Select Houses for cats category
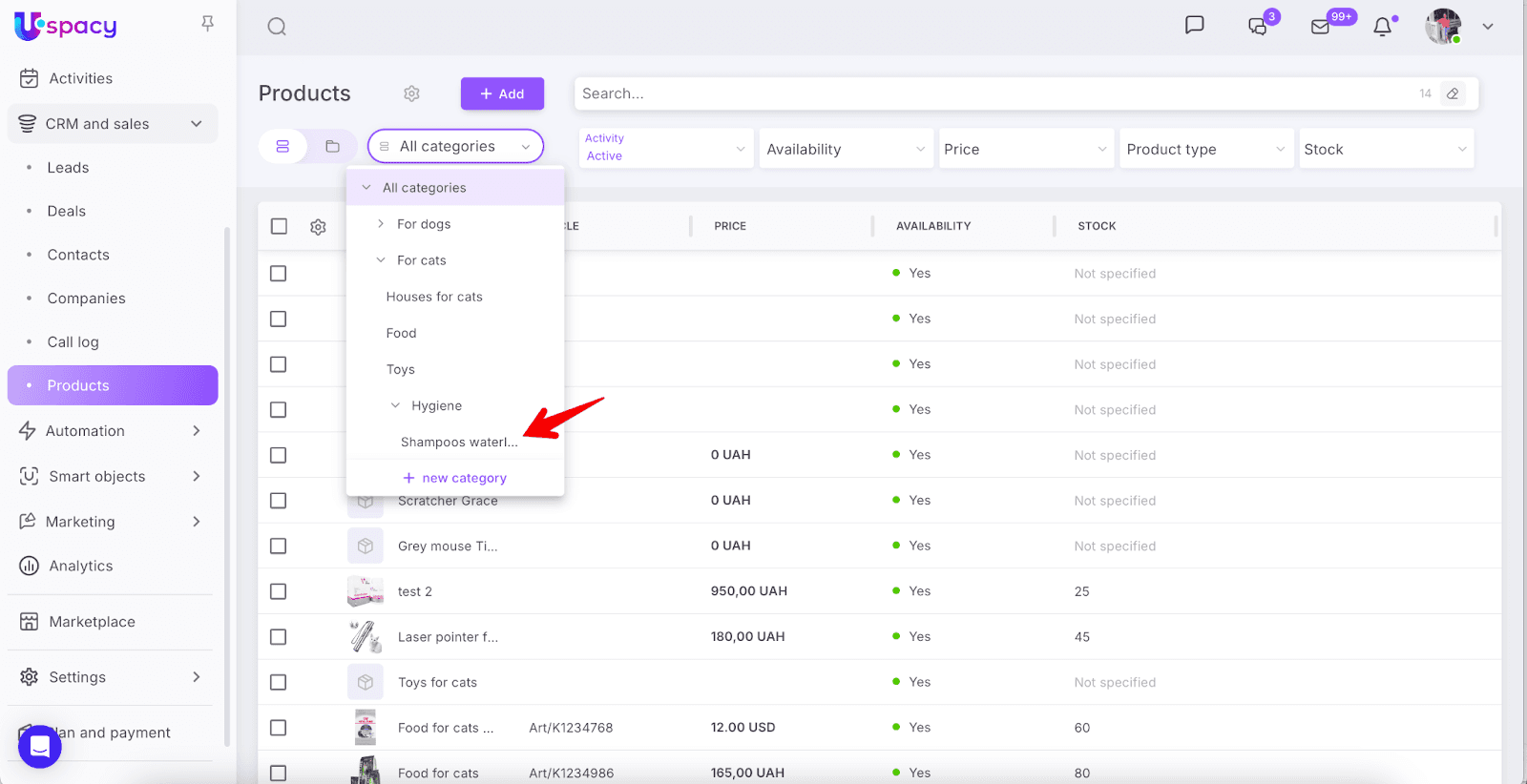 coord(434,297)
